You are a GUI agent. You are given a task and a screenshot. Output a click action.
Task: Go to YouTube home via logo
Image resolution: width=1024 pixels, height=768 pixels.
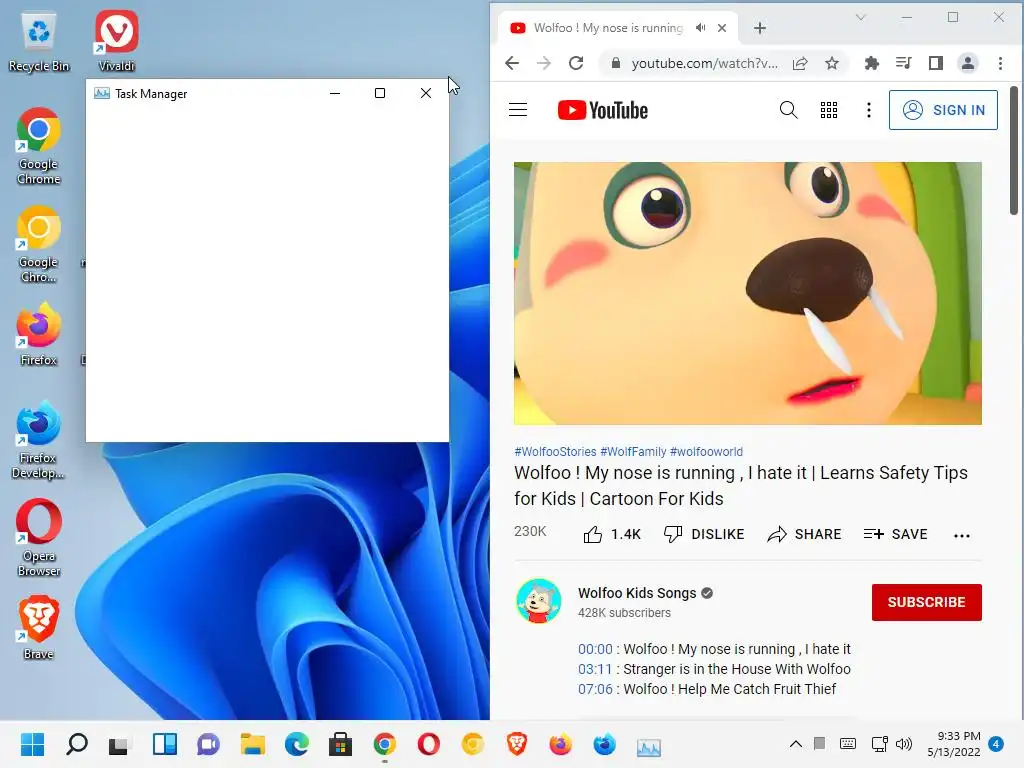coord(602,110)
